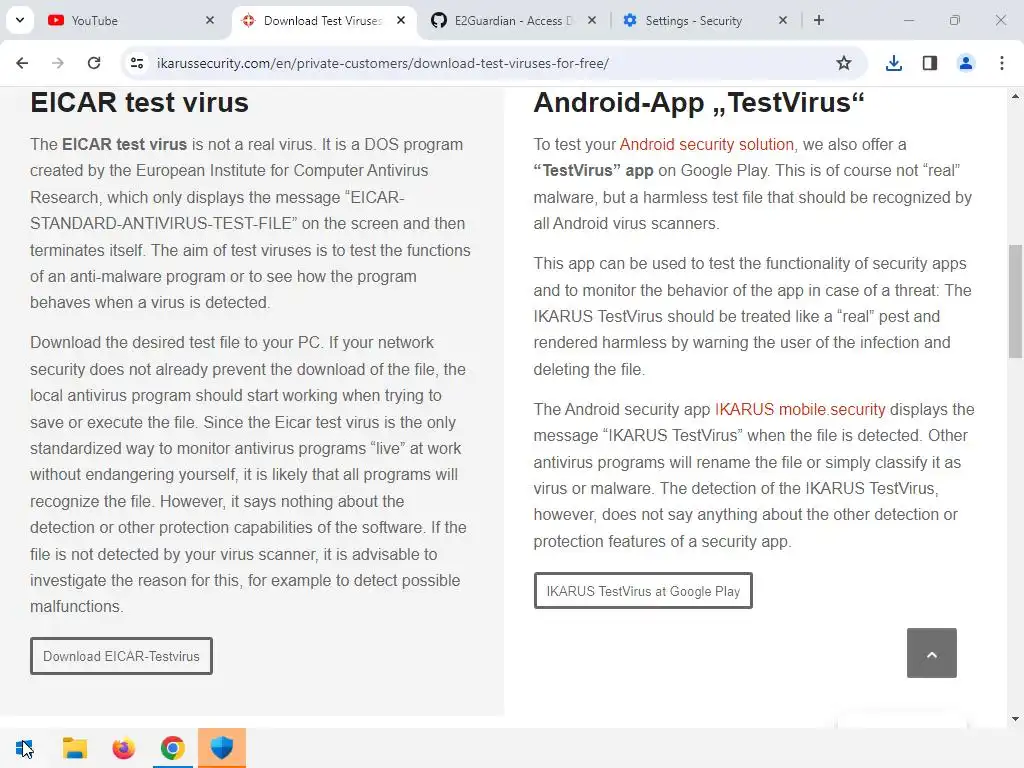The image size is (1024, 768).
Task: Close the Settings - Security tab
Action: pos(783,20)
